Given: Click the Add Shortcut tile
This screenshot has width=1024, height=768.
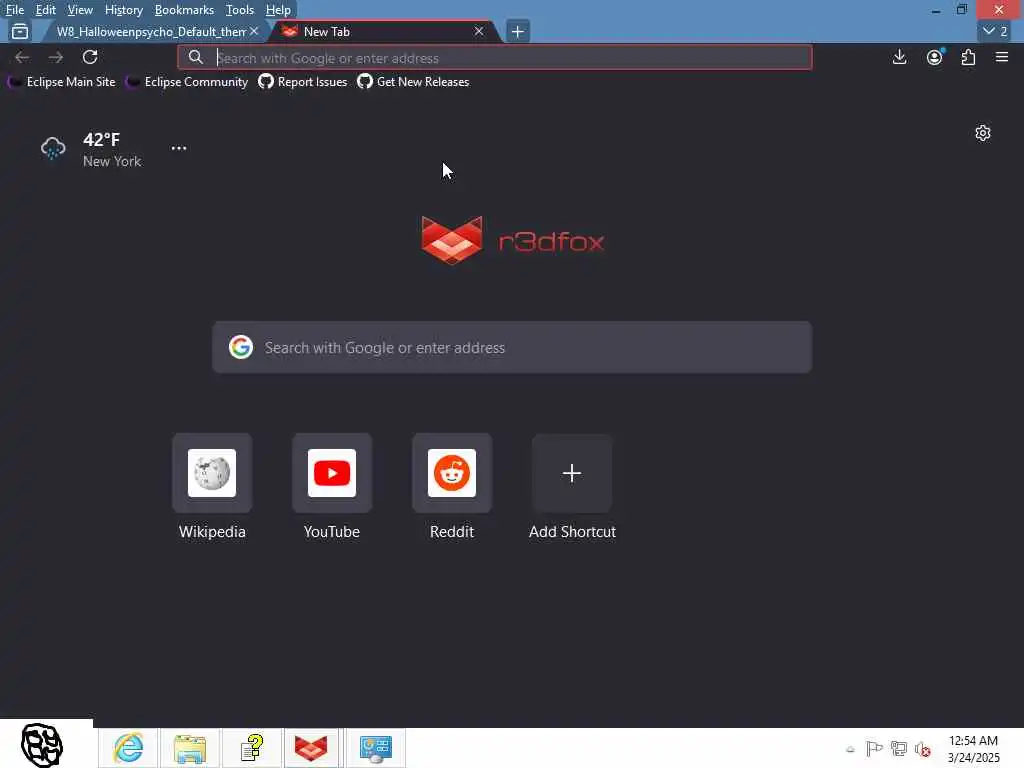Looking at the screenshot, I should (572, 487).
